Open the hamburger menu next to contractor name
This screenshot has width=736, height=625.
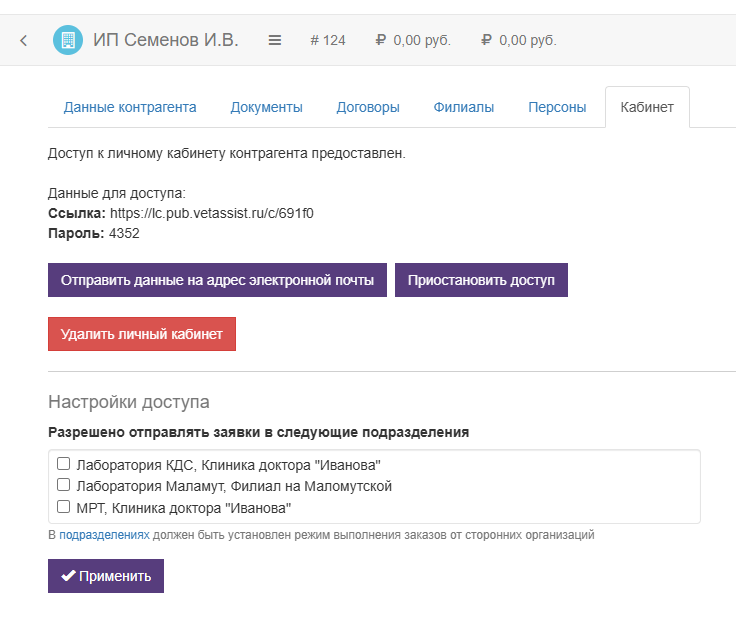275,41
